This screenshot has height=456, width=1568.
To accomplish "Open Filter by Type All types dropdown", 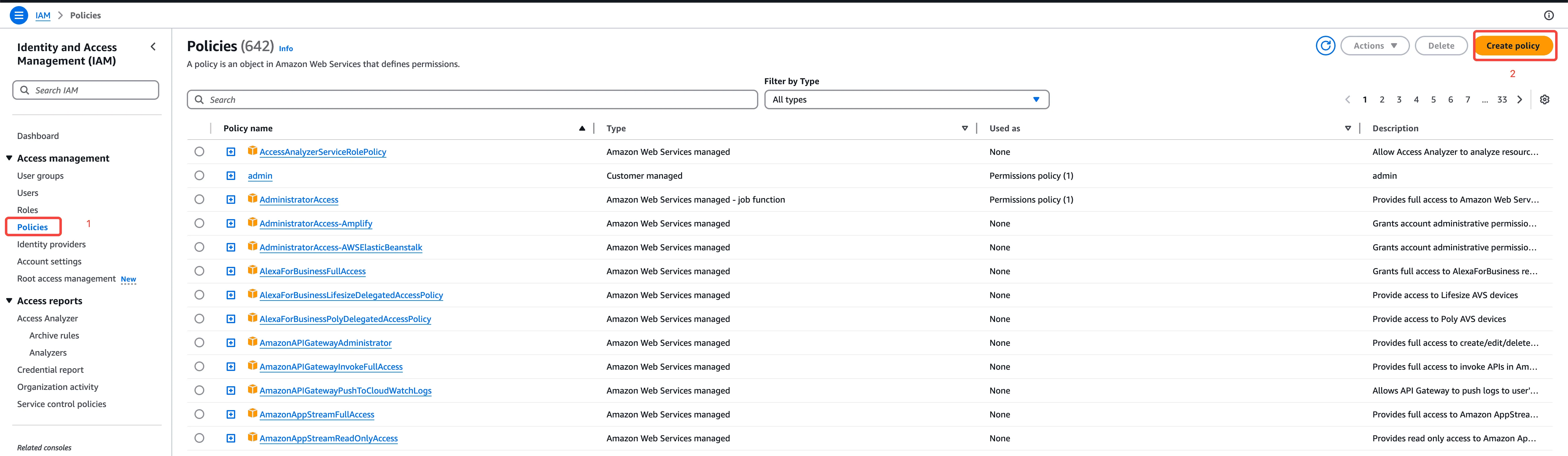I will point(906,100).
